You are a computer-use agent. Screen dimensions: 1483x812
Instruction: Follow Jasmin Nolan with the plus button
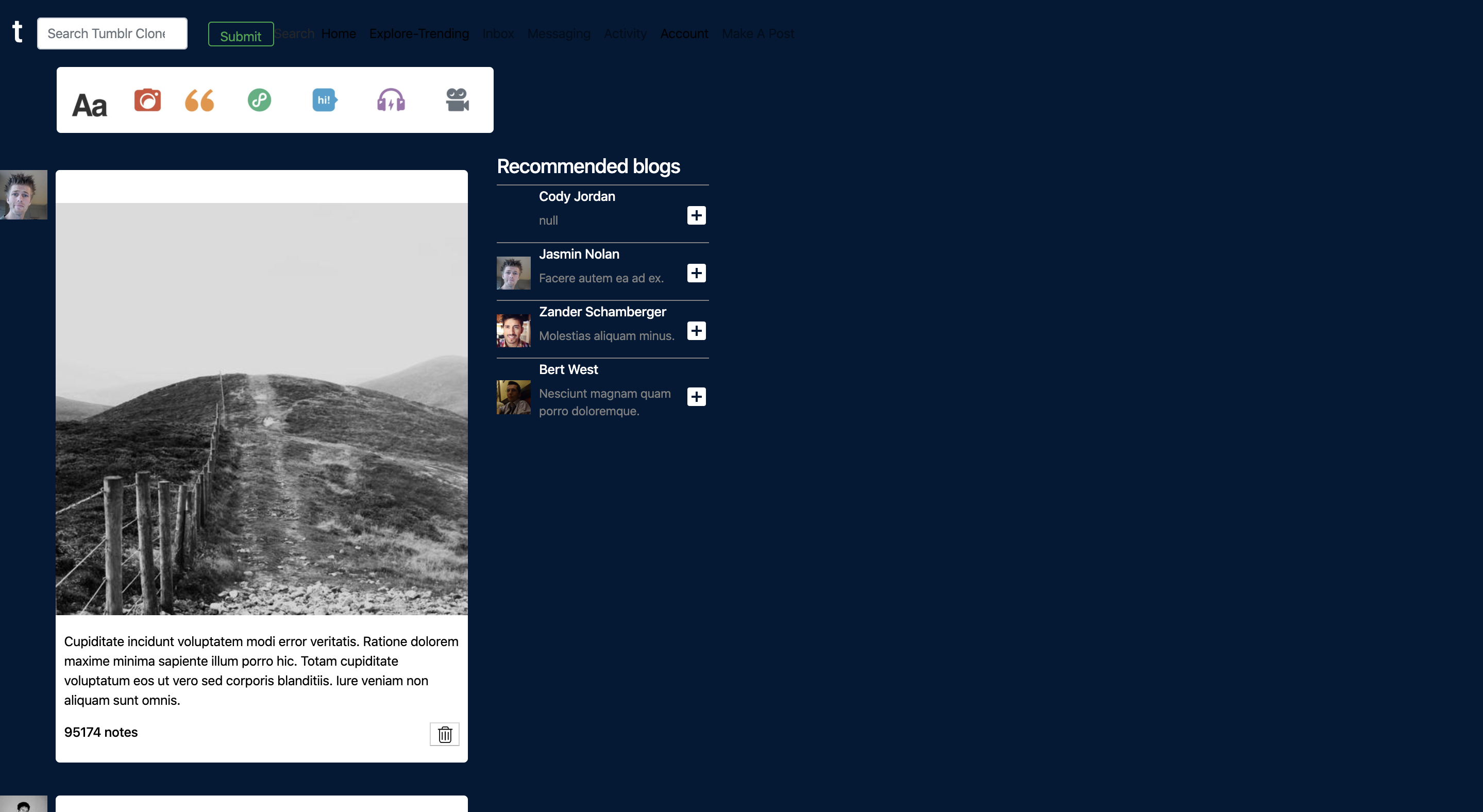click(696, 273)
